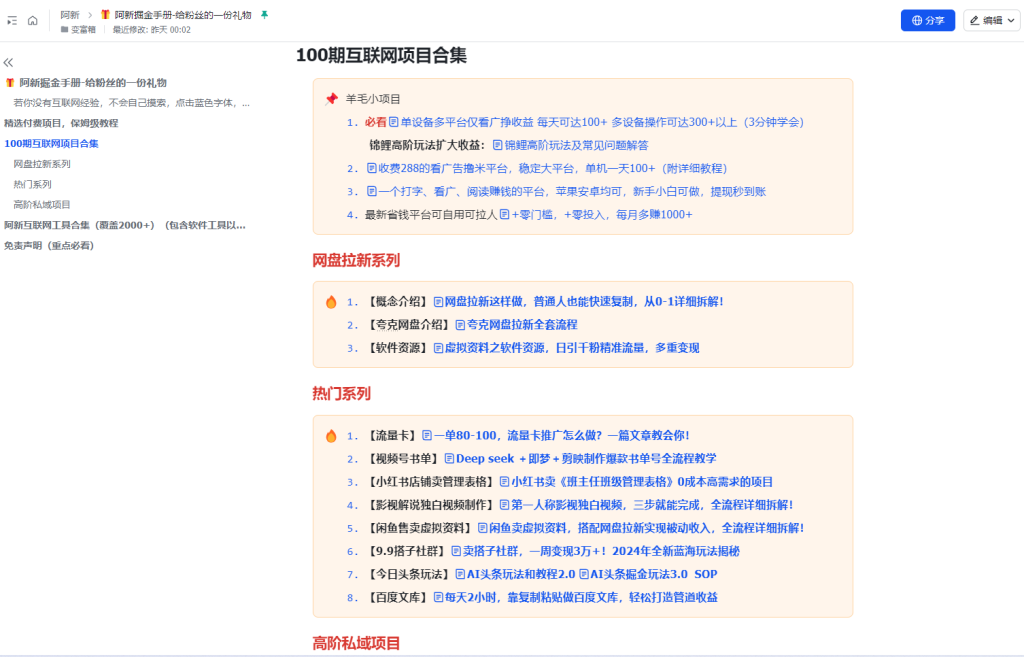Image resolution: width=1024 pixels, height=657 pixels.
Task: Click the globe icon inside the share button
Action: [x=915, y=20]
